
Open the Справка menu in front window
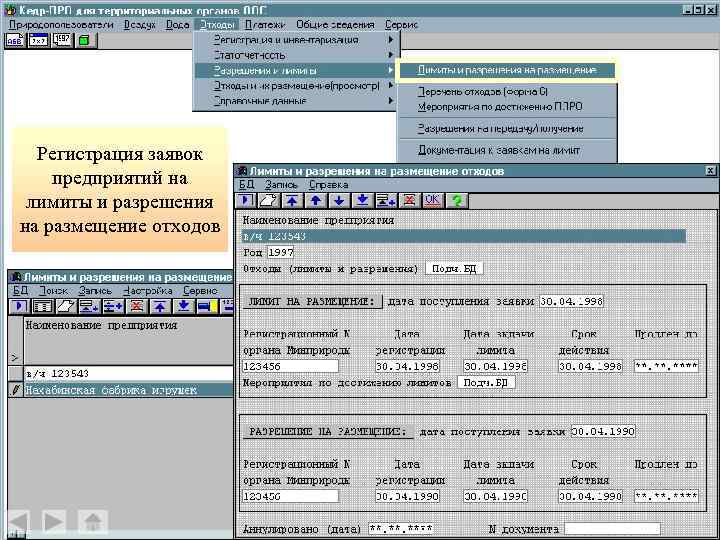click(x=329, y=185)
